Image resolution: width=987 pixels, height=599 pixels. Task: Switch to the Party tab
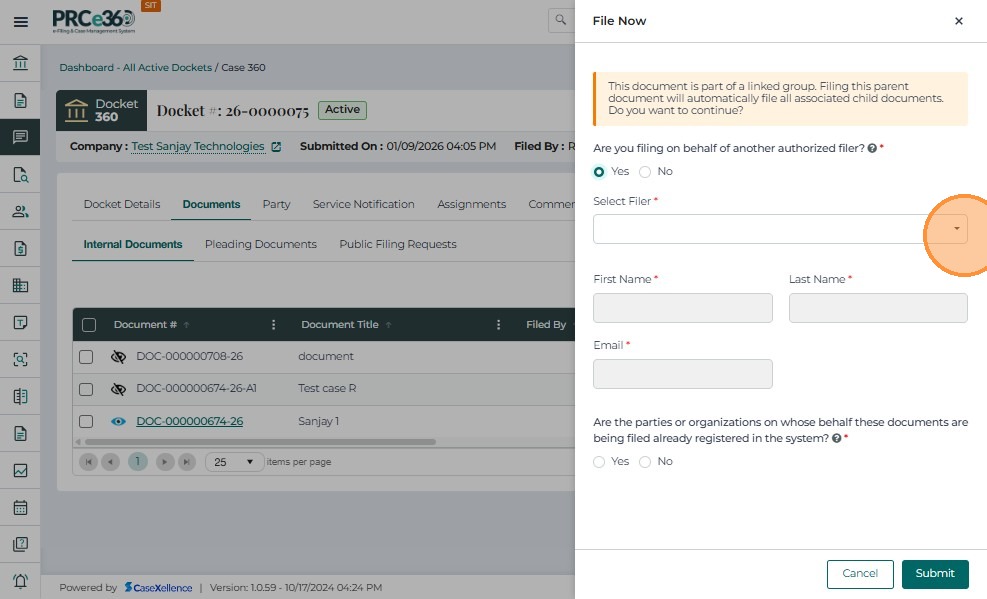276,204
